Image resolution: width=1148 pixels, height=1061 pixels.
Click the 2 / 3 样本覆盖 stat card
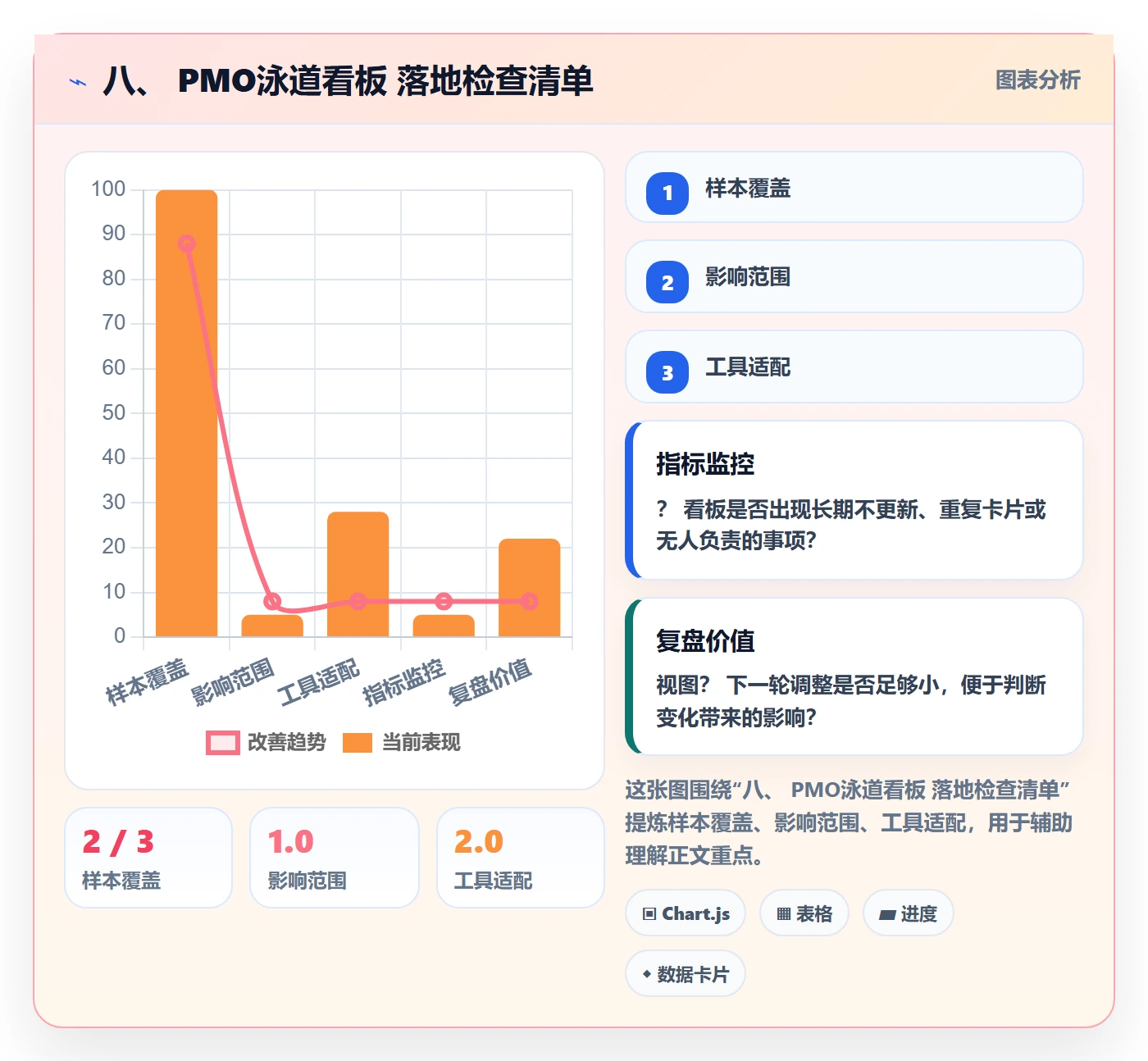pos(148,858)
